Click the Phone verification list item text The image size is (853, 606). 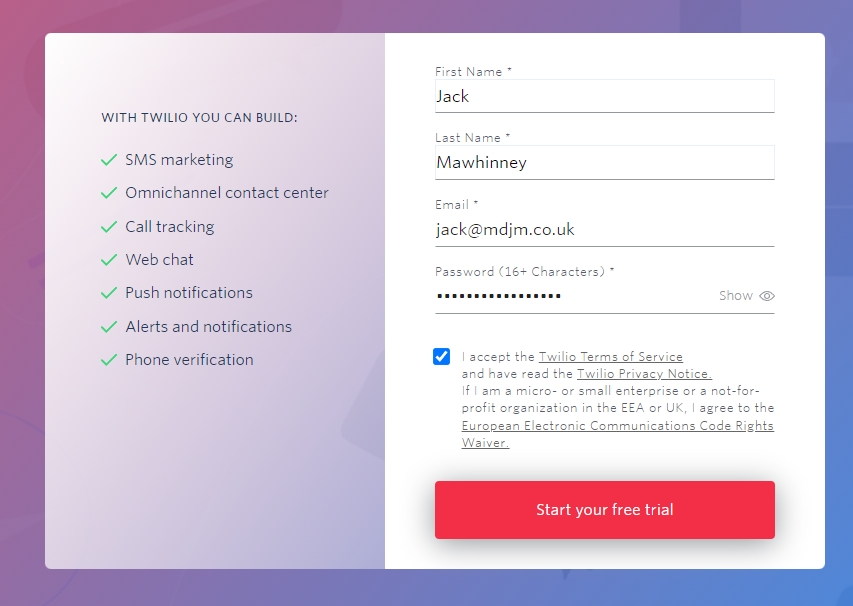pos(189,360)
